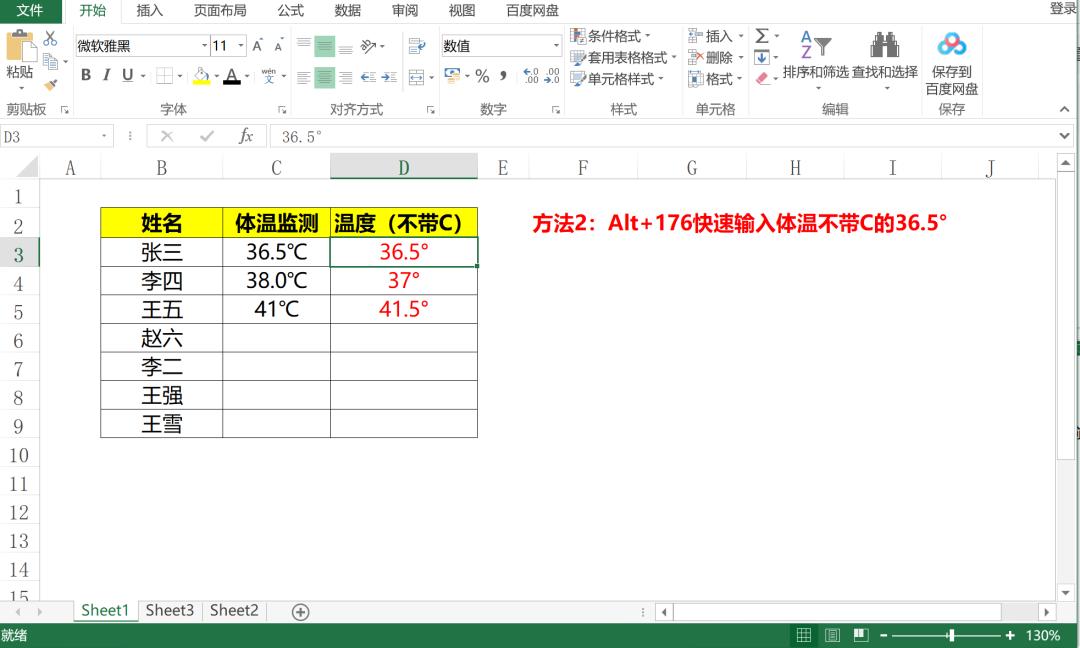
Task: Open the font name dropdown
Action: click(204, 45)
